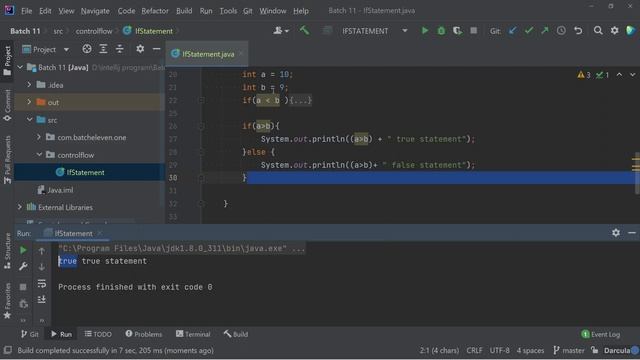Viewport: 640px width, 360px height.
Task: Expand External Libraries node
Action: [x=20, y=207]
